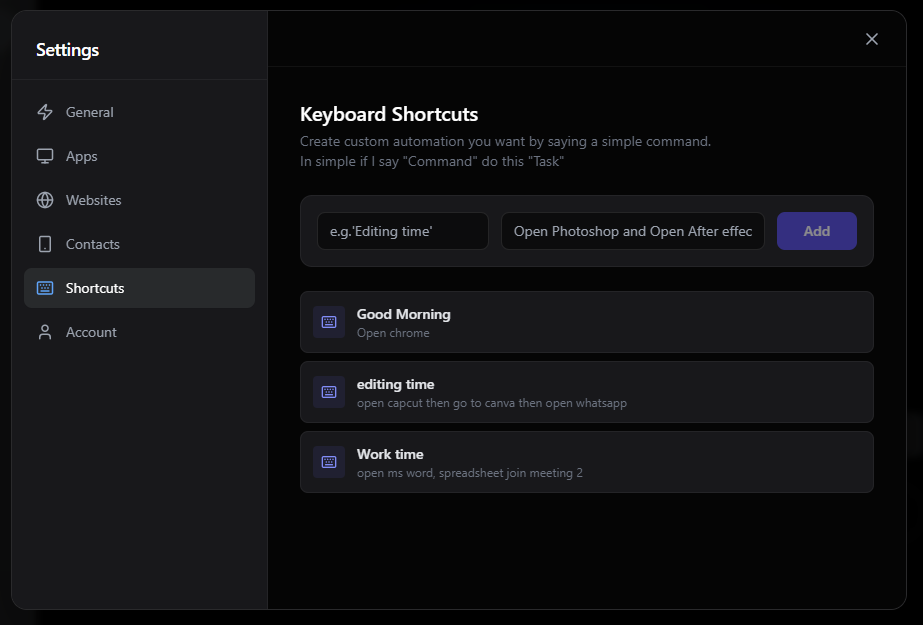This screenshot has width=923, height=625.
Task: Select the editing time shortcut entry
Action: (586, 392)
